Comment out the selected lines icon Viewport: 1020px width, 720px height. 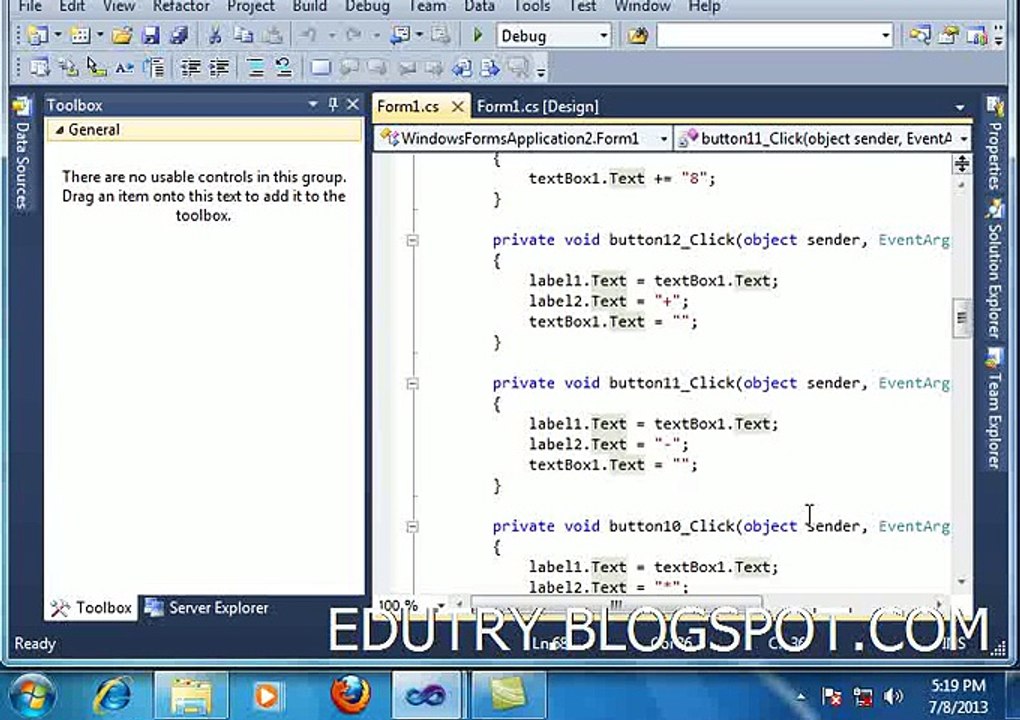255,67
